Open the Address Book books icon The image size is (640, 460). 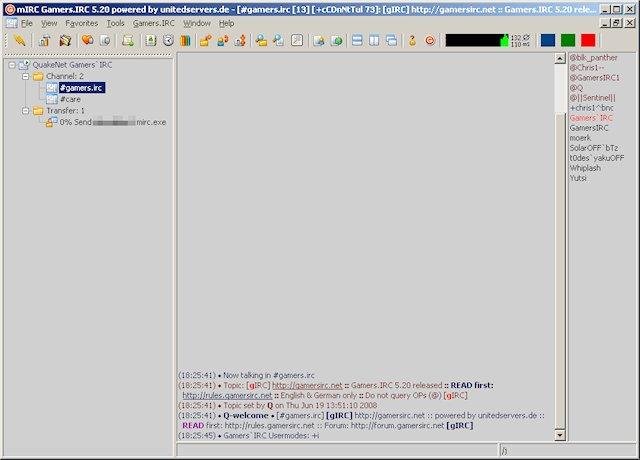pyautogui.click(x=185, y=40)
